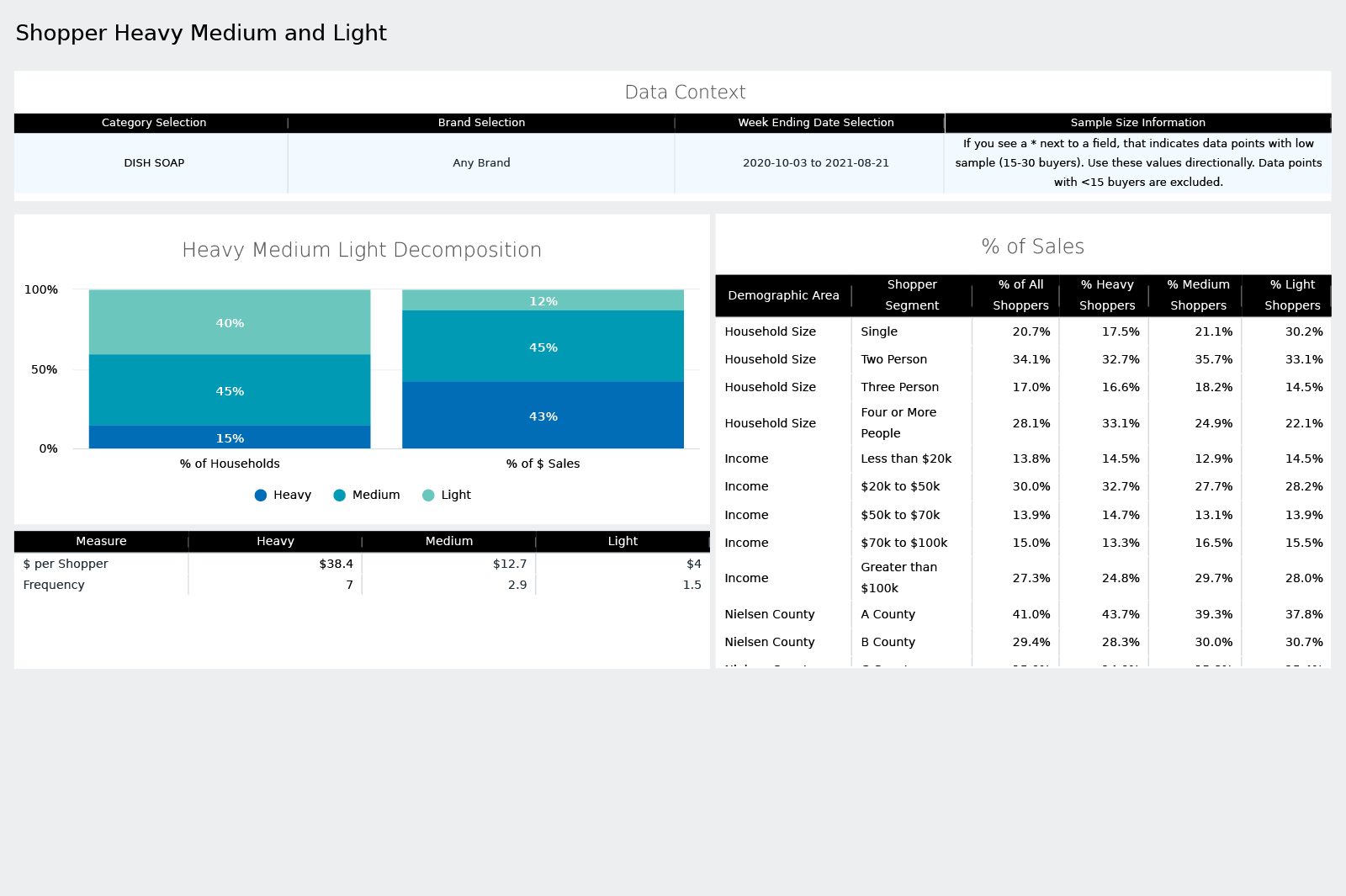Click the Heavy Medium Light Decomposition title
1346x896 pixels.
point(362,250)
